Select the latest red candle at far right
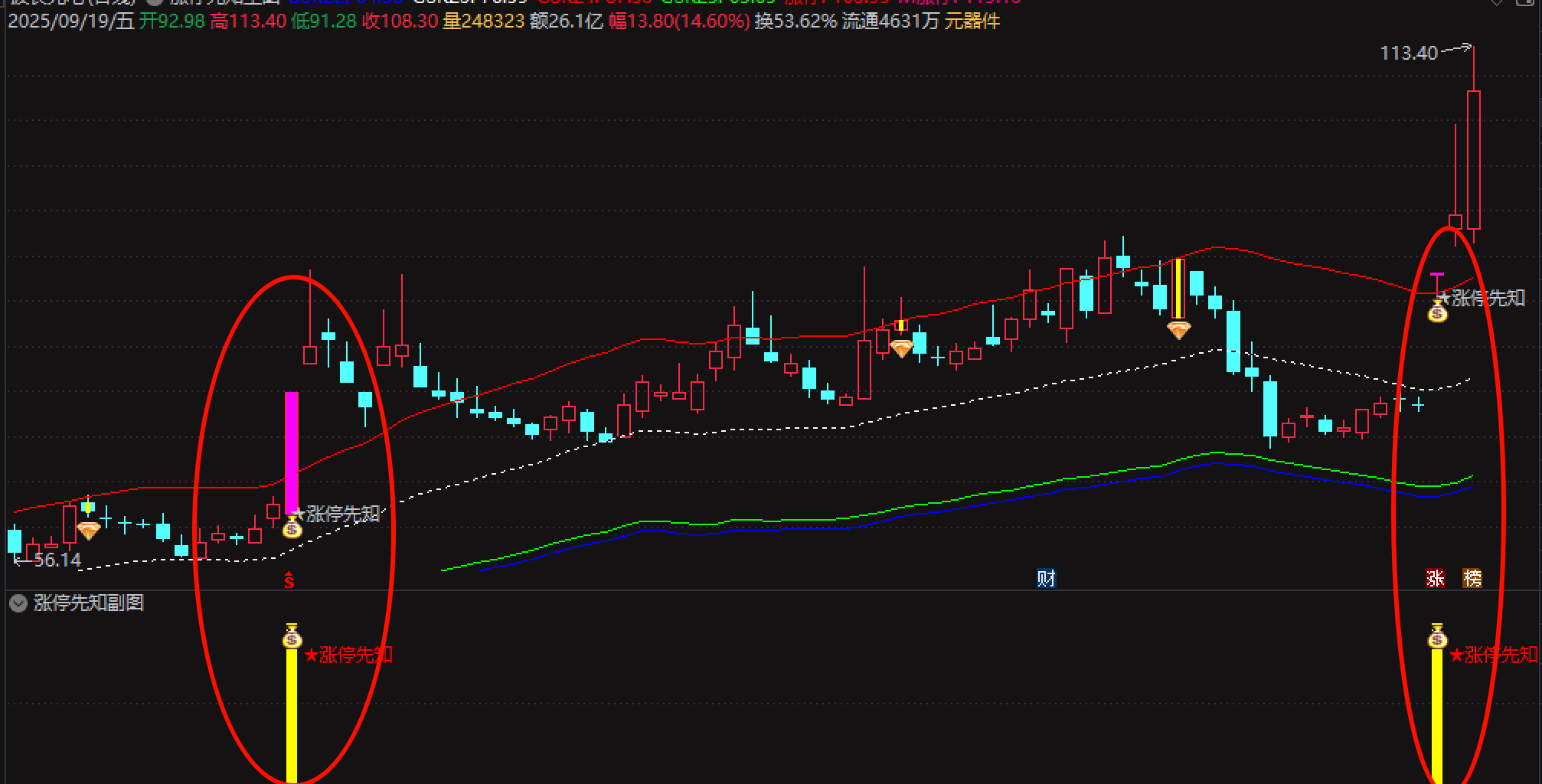Screen dimensions: 1542x784 1473,159
